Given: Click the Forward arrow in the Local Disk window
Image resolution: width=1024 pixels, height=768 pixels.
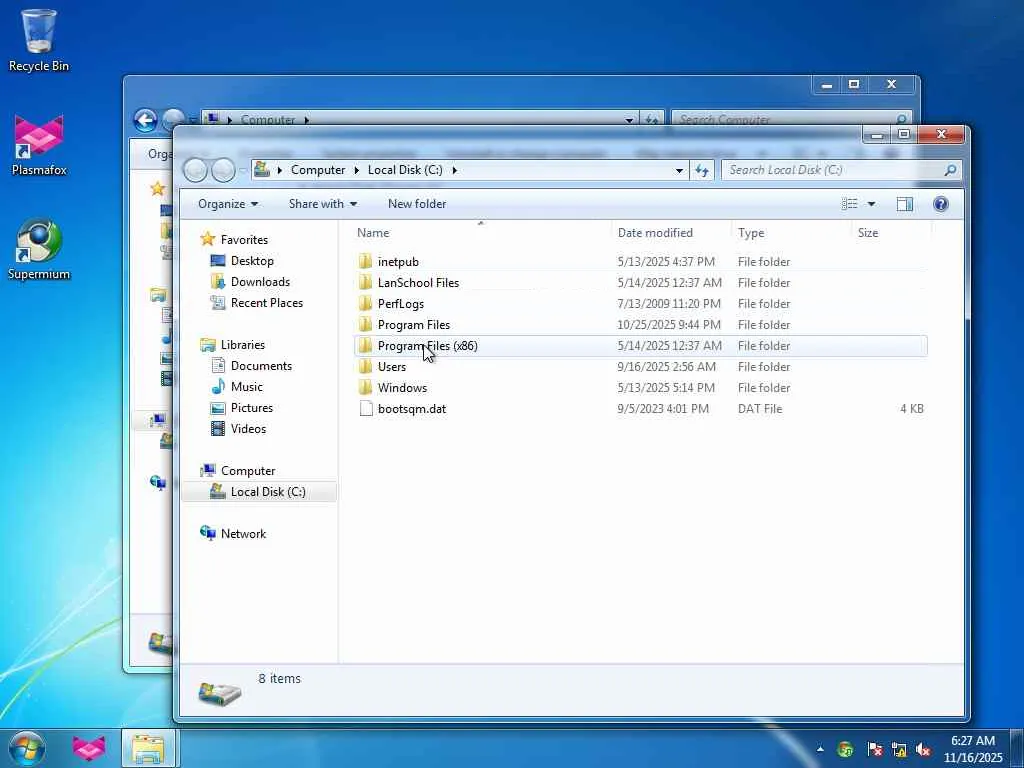Looking at the screenshot, I should point(223,170).
